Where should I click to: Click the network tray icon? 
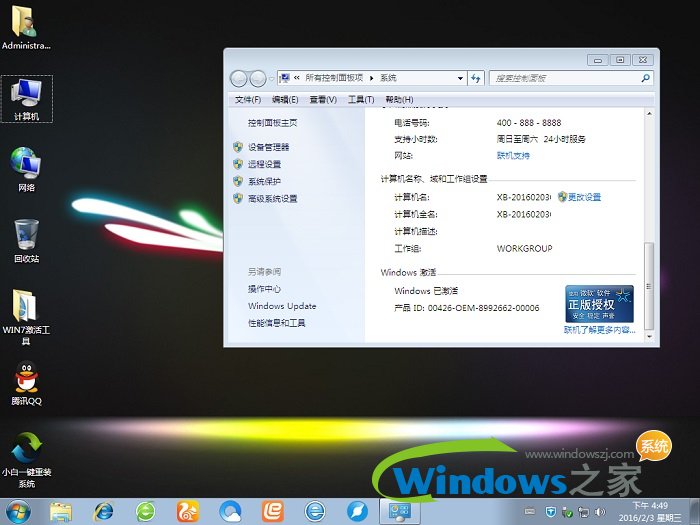(x=583, y=512)
